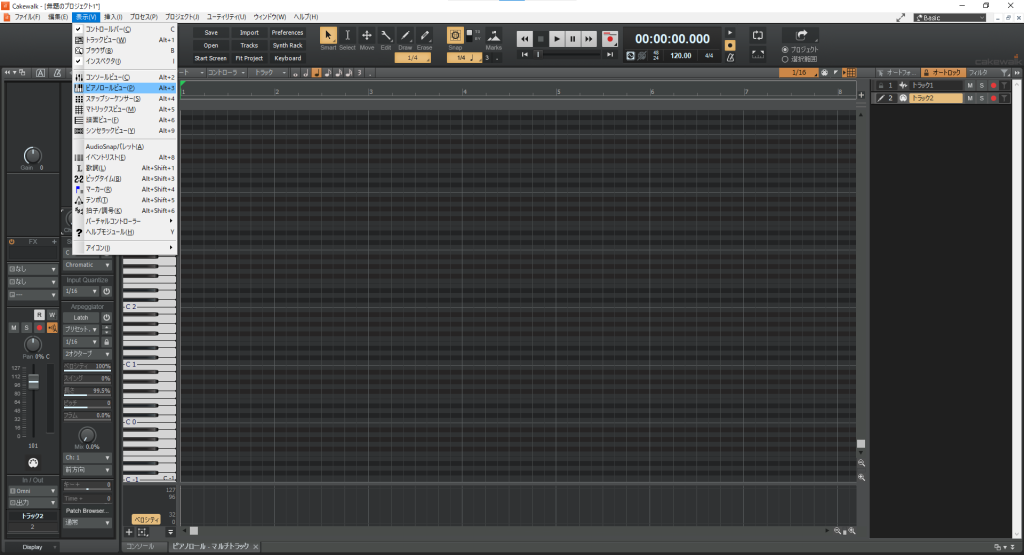This screenshot has height=555, width=1024.
Task: Choose イベントリスト menu entry
Action: [125, 157]
